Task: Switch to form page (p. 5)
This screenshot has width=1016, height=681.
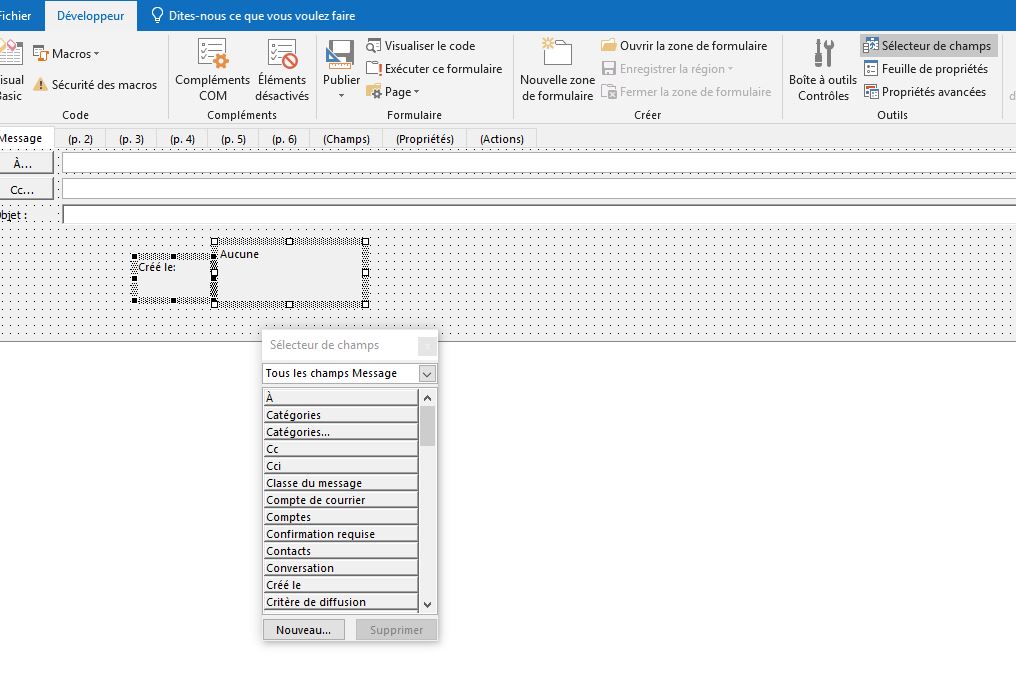Action: pyautogui.click(x=233, y=139)
